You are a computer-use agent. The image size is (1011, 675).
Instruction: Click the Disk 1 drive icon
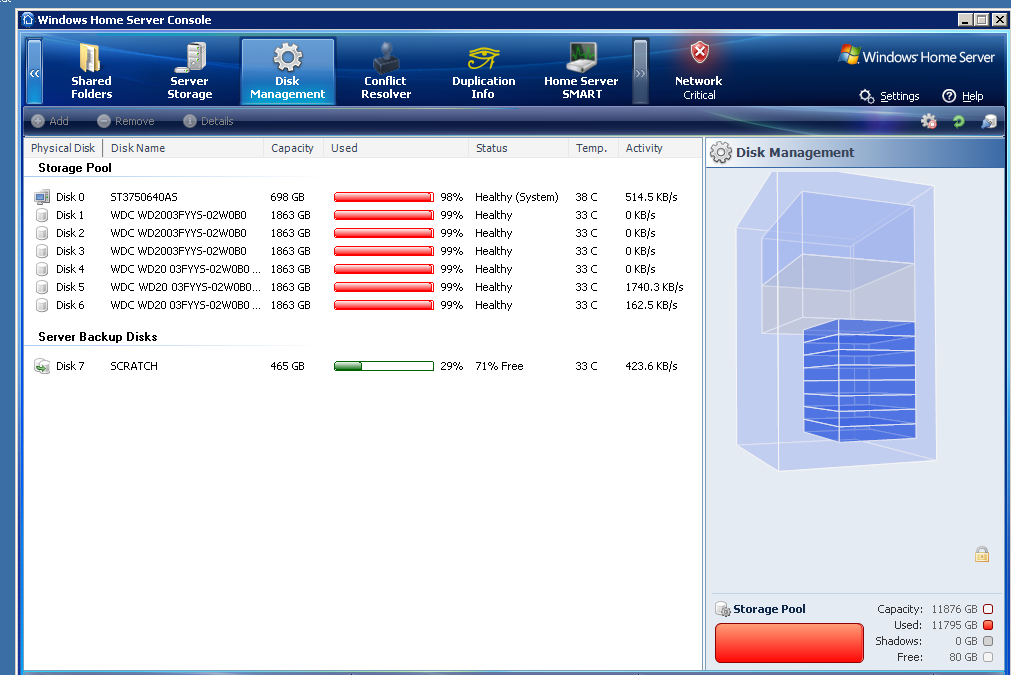[x=42, y=215]
